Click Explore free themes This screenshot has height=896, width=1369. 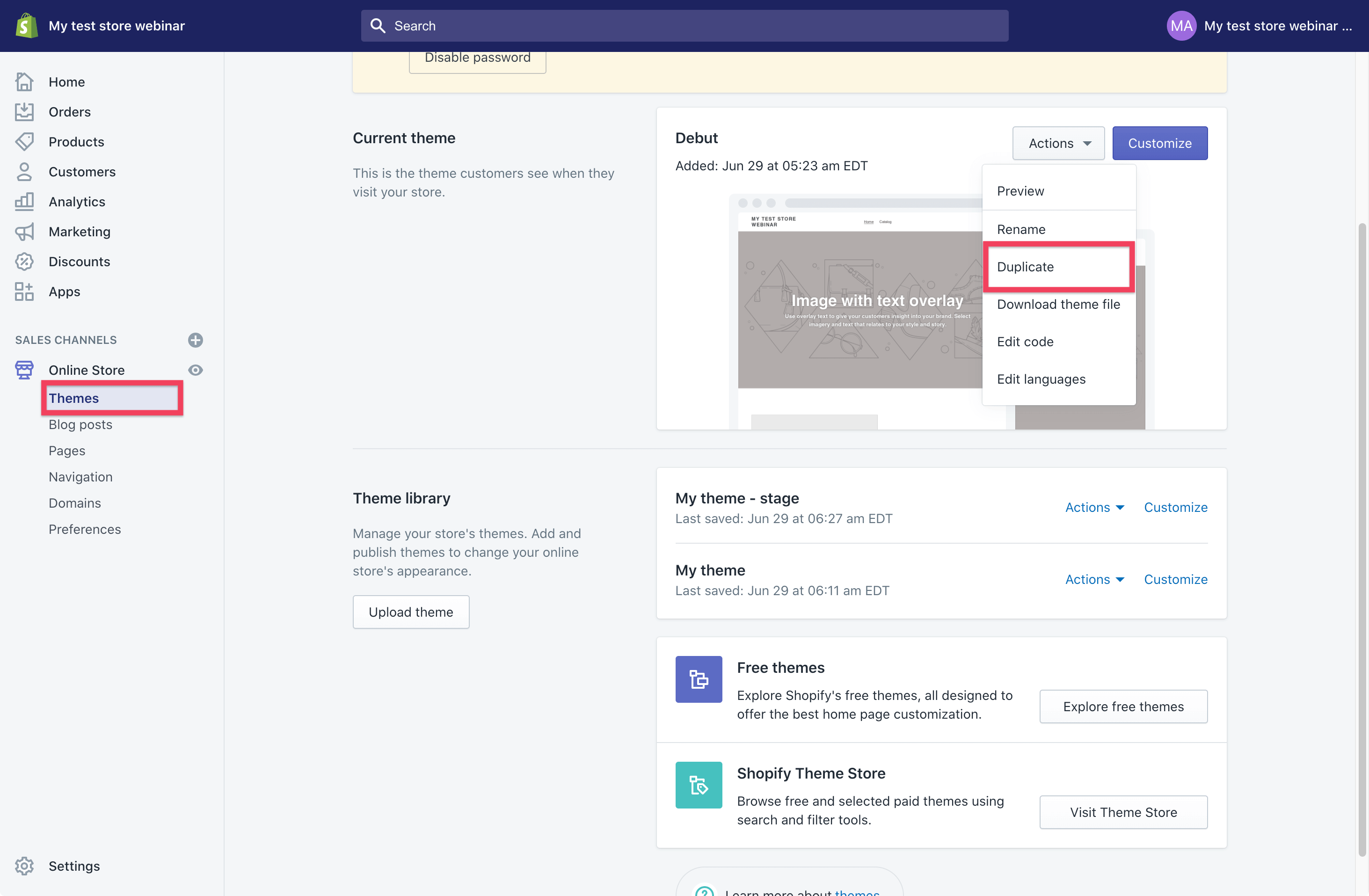[x=1123, y=706]
